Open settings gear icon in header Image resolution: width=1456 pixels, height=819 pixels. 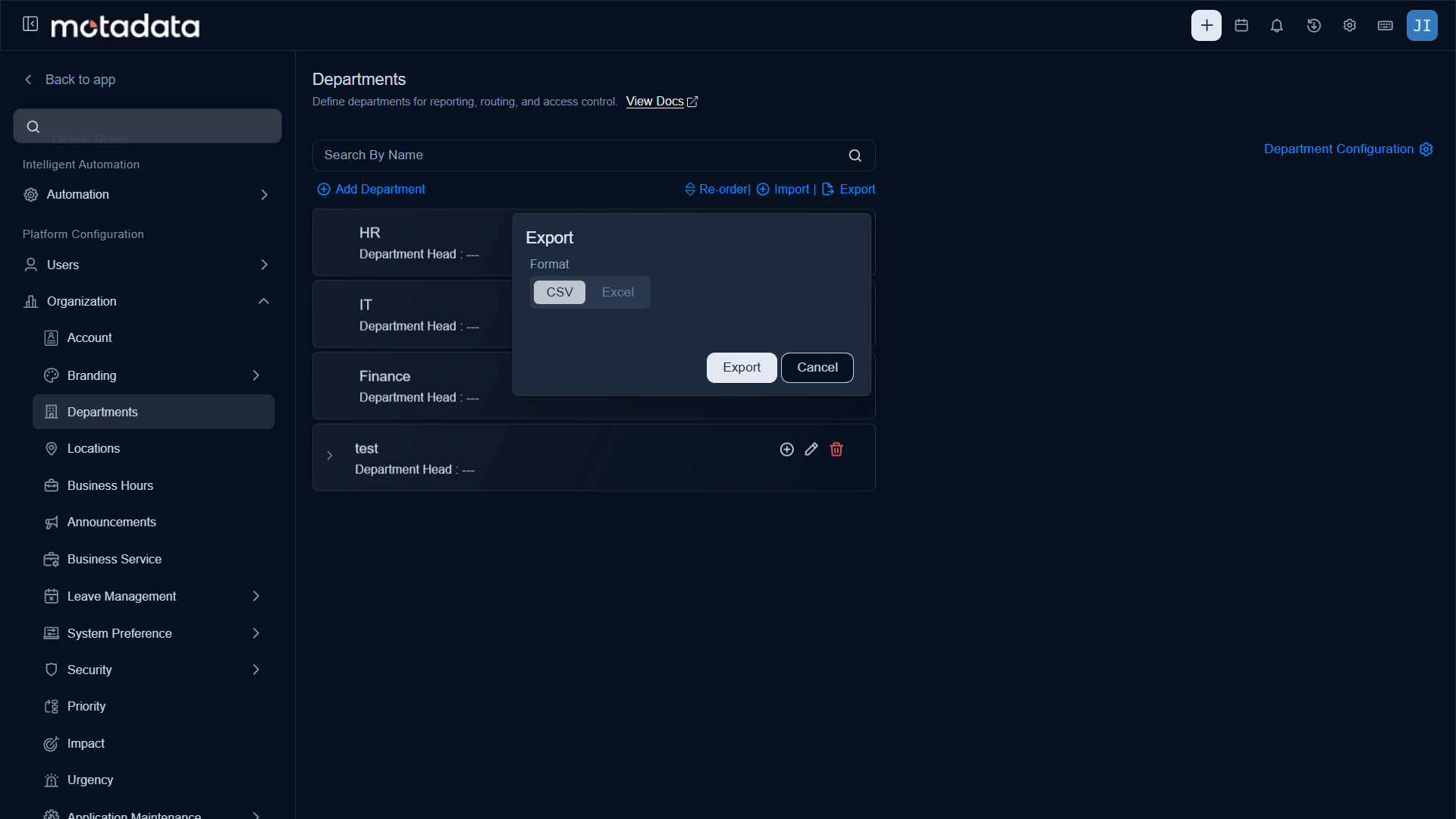1350,25
